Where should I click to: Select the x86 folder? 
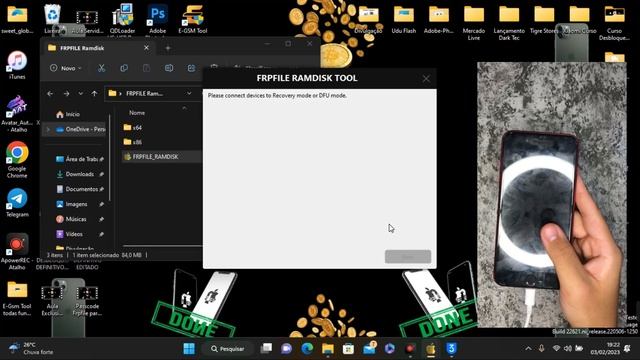pyautogui.click(x=133, y=142)
